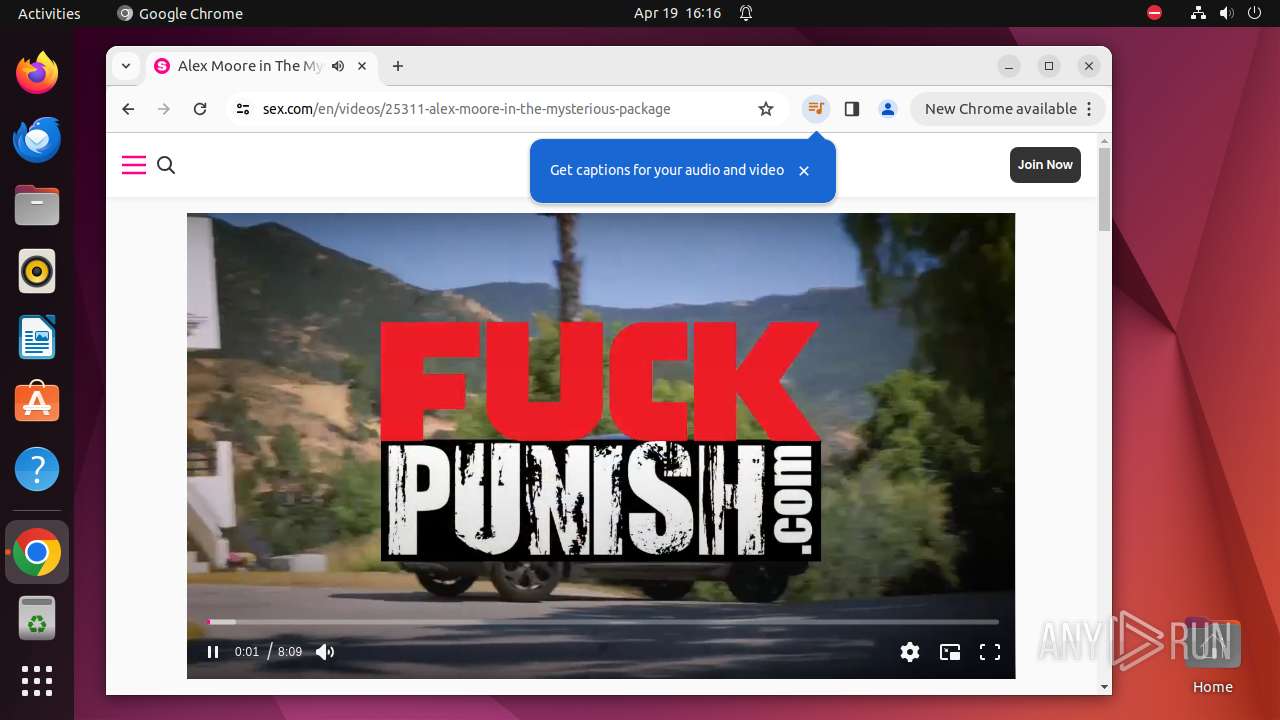This screenshot has width=1280, height=720.
Task: Launch Firefox from the dock
Action: coord(37,73)
